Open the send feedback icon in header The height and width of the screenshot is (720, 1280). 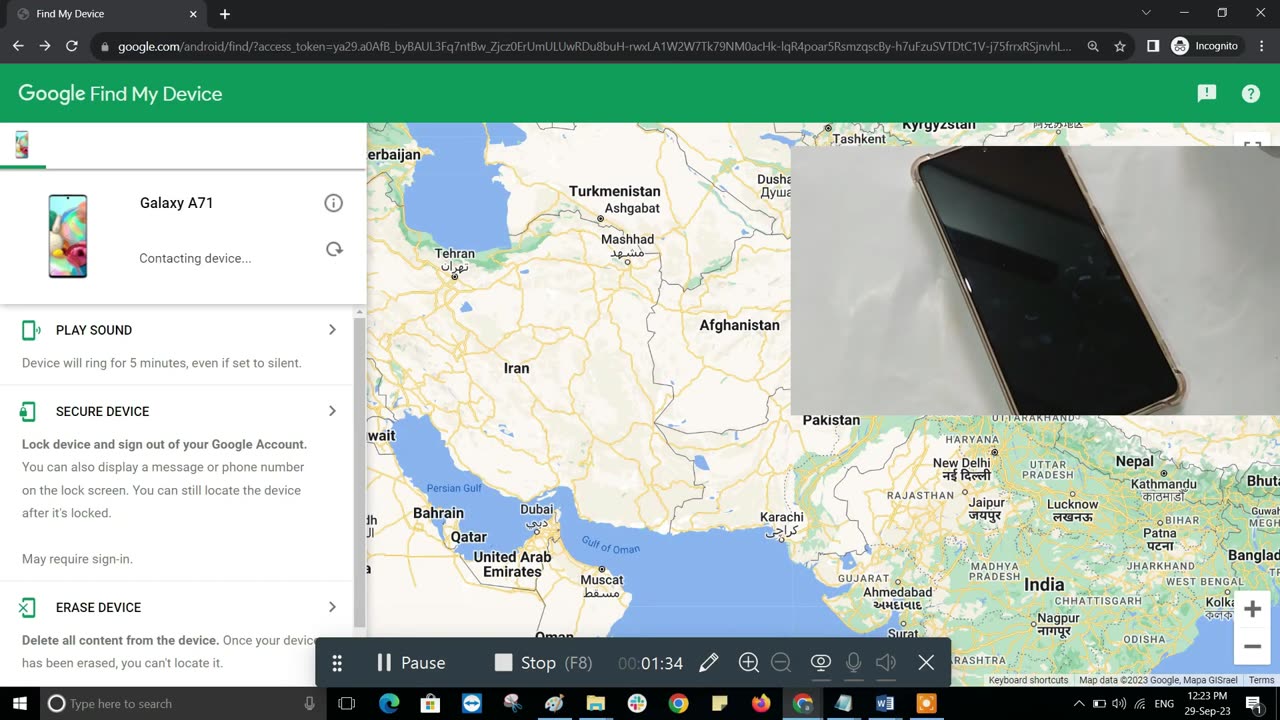coord(1207,93)
